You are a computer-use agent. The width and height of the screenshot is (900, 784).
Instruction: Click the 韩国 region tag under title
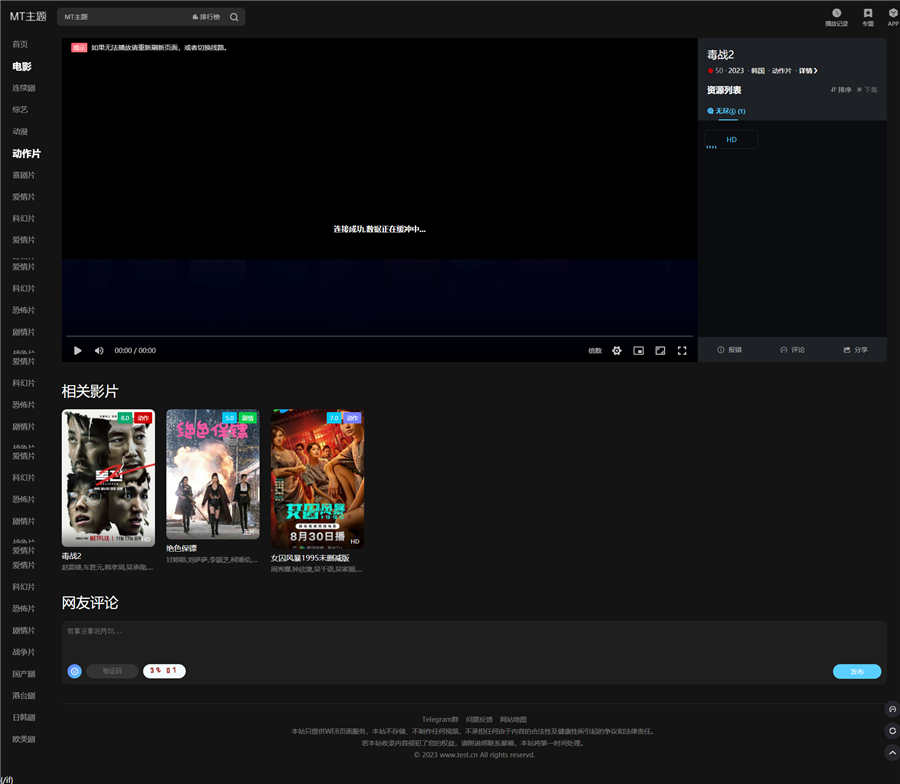[758, 71]
